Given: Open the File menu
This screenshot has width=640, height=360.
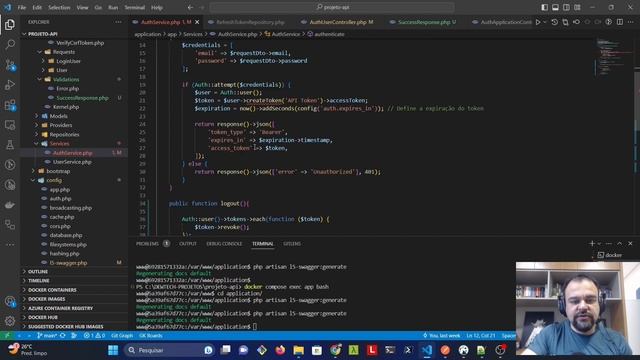Looking at the screenshot, I should (22, 7).
